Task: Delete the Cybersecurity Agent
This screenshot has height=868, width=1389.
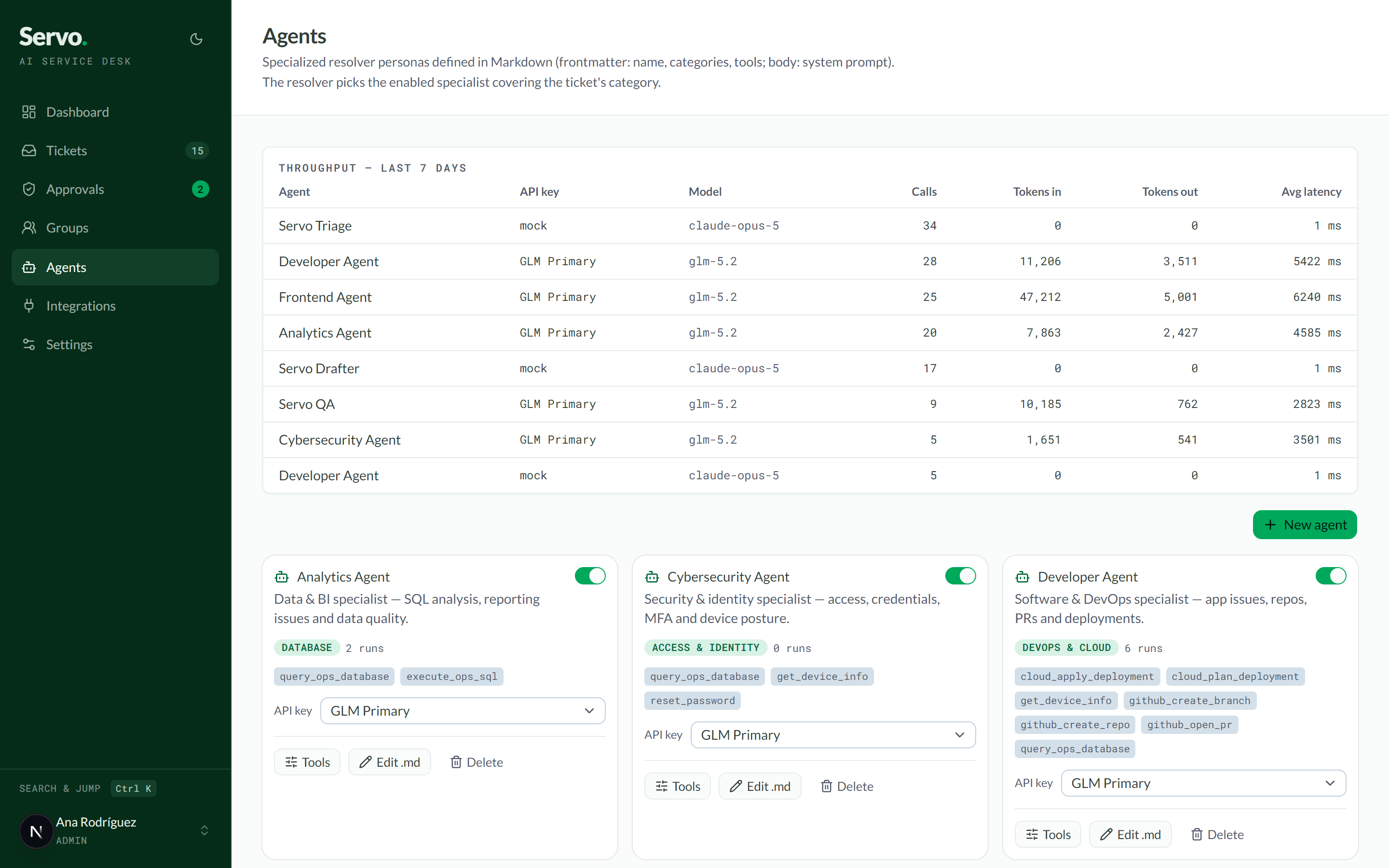Action: click(x=847, y=786)
